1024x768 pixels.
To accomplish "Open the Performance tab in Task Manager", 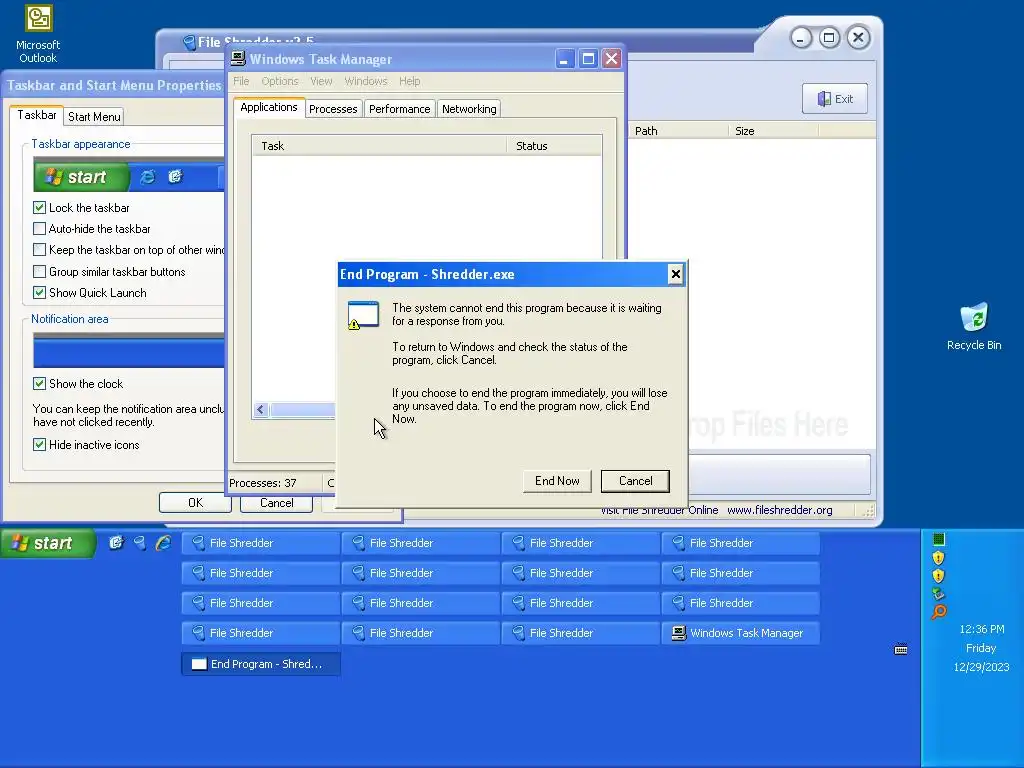I will pyautogui.click(x=400, y=109).
